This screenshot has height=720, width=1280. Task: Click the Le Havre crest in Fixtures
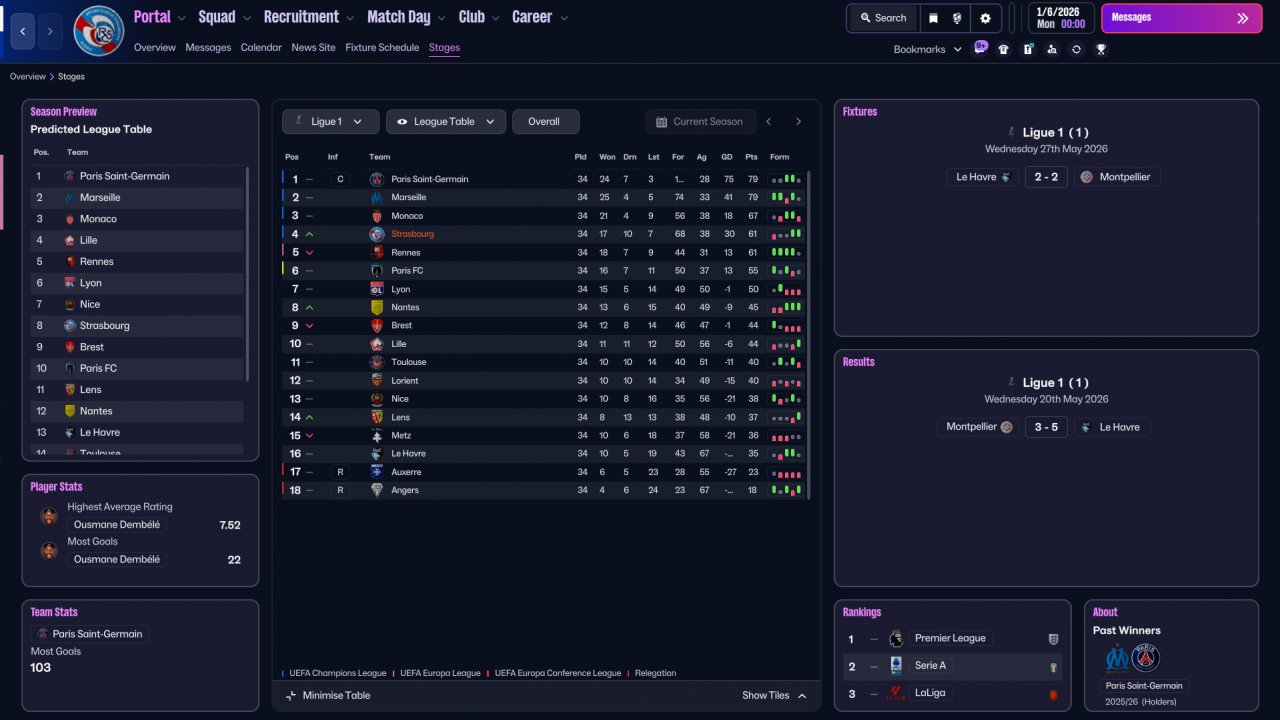(x=1007, y=177)
